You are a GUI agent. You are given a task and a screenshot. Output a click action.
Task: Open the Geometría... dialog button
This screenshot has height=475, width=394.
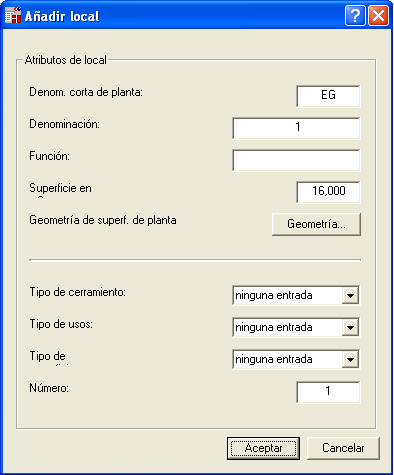click(x=316, y=224)
